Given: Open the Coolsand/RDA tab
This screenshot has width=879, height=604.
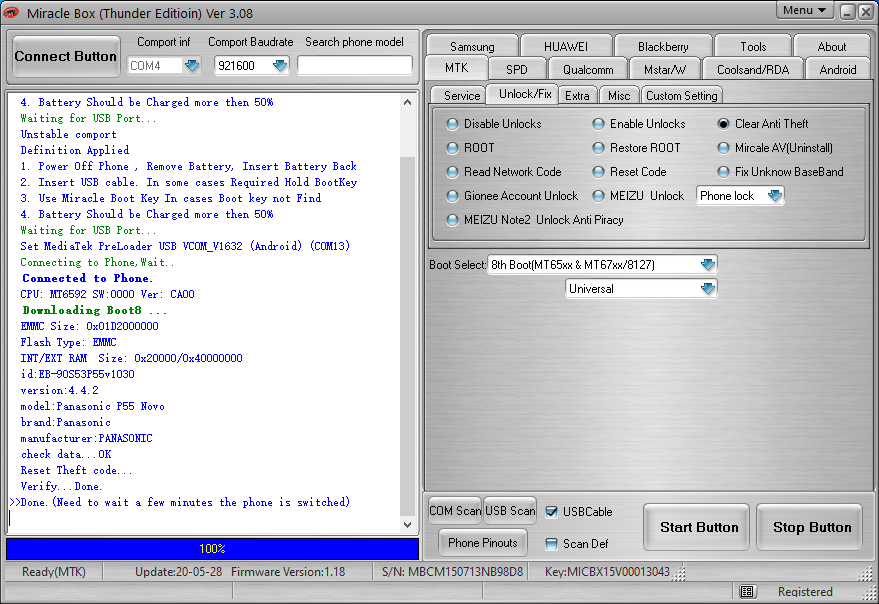Looking at the screenshot, I should pyautogui.click(x=752, y=70).
